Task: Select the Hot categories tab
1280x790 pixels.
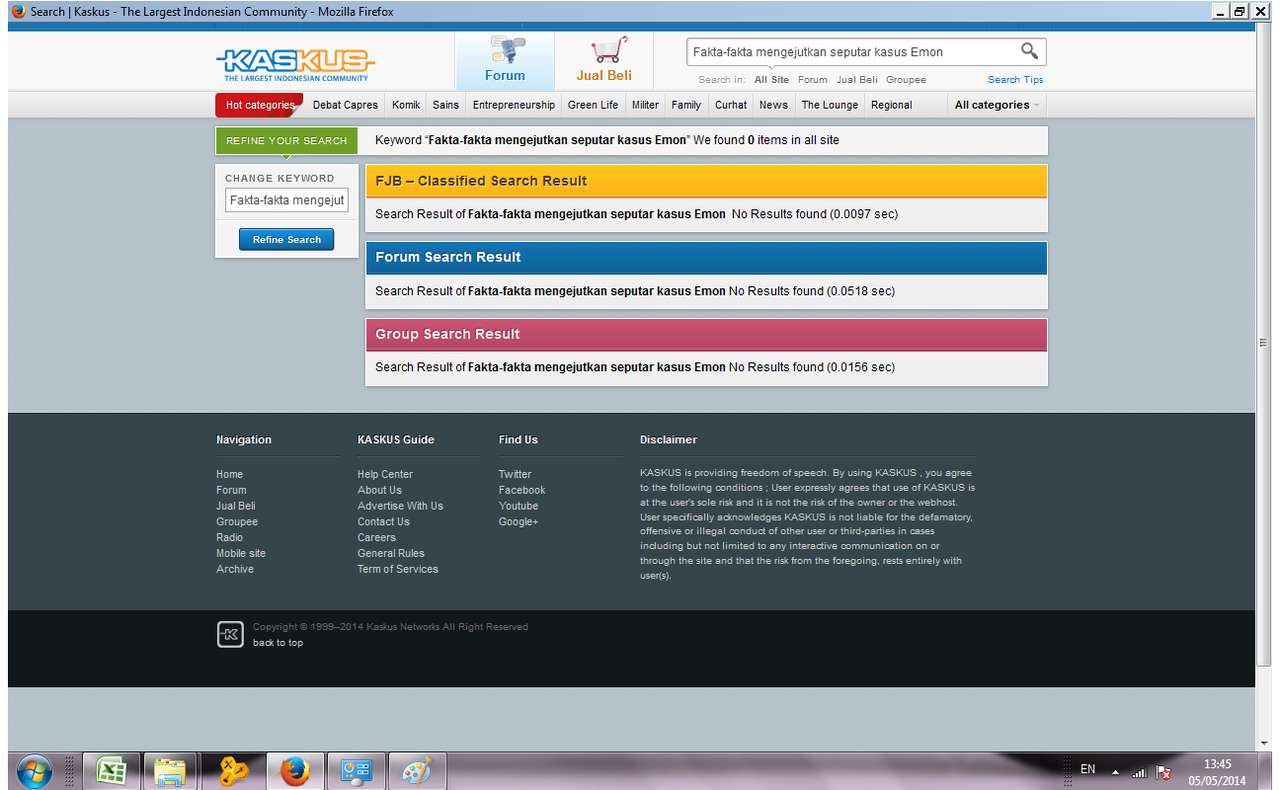Action: tap(259, 105)
